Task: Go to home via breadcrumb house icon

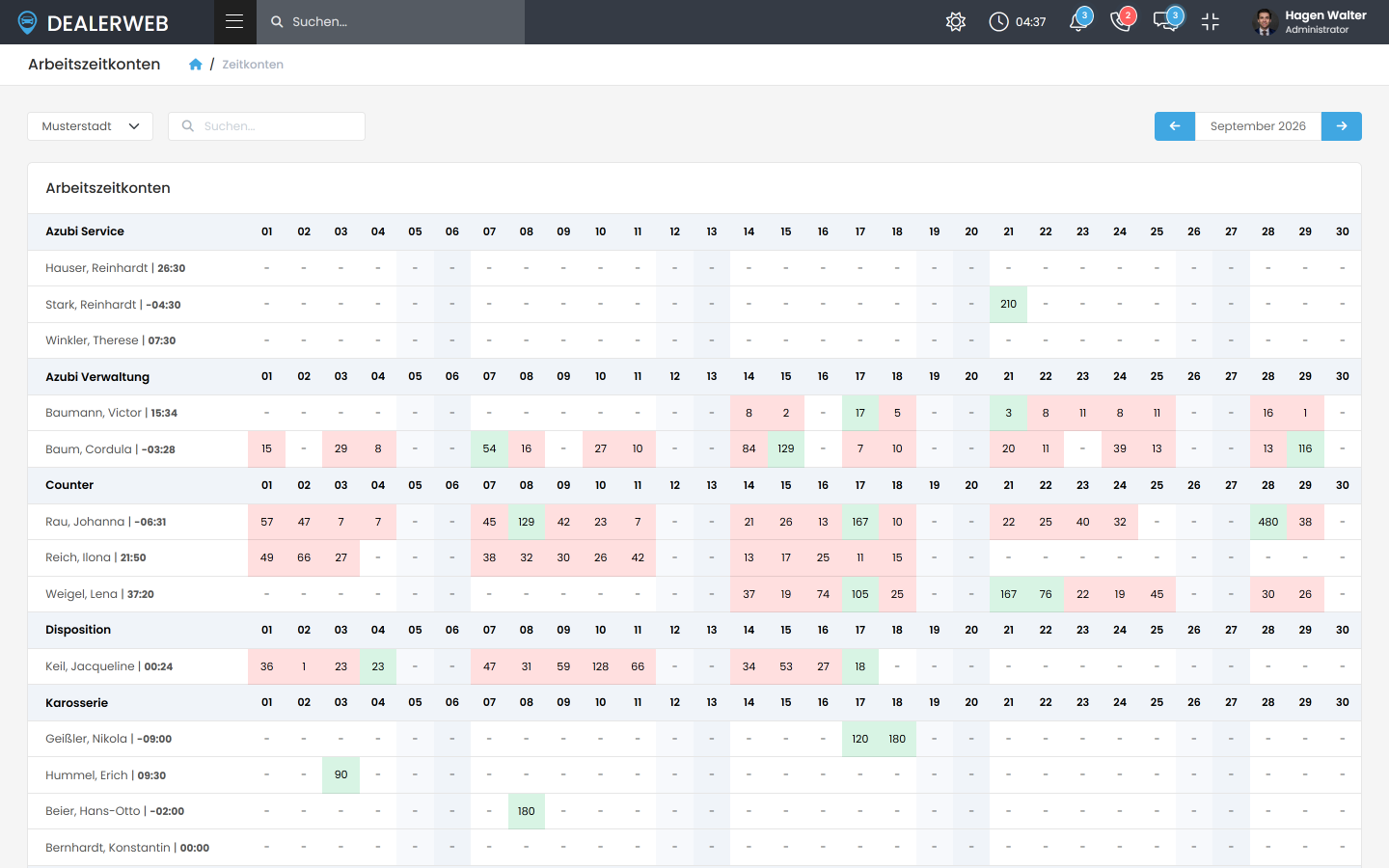Action: [196, 65]
